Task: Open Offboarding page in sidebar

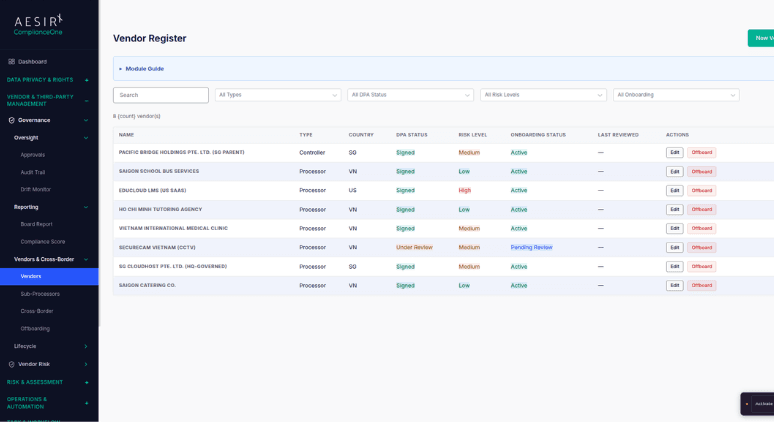Action: pos(35,329)
